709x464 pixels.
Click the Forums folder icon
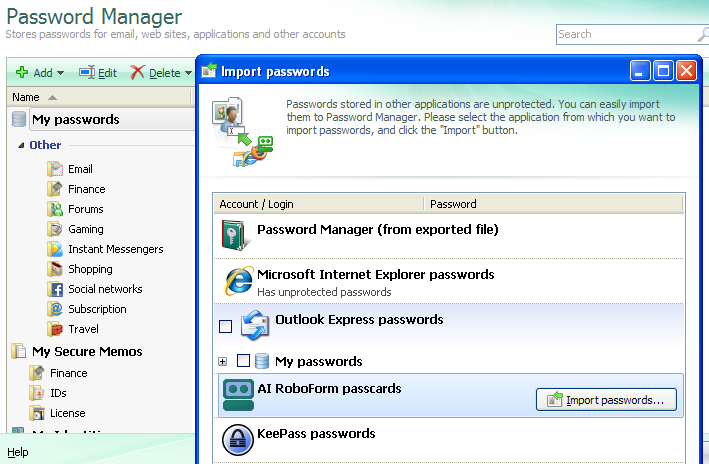pos(55,209)
